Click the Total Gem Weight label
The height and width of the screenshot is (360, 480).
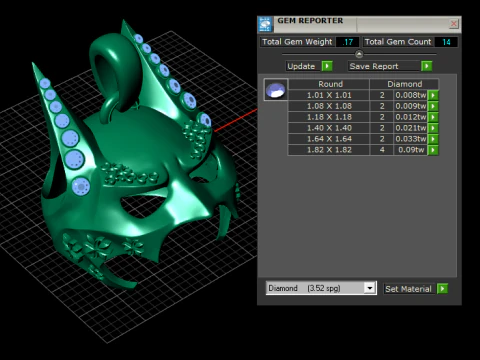297,42
